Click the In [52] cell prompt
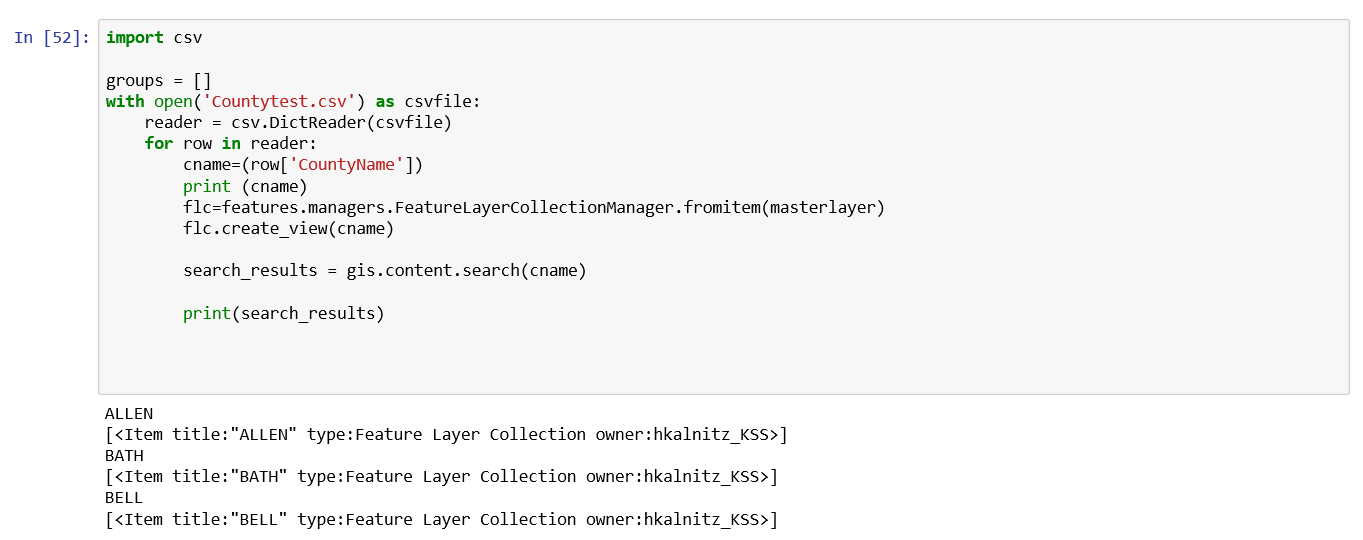The height and width of the screenshot is (540, 1363). pos(52,38)
